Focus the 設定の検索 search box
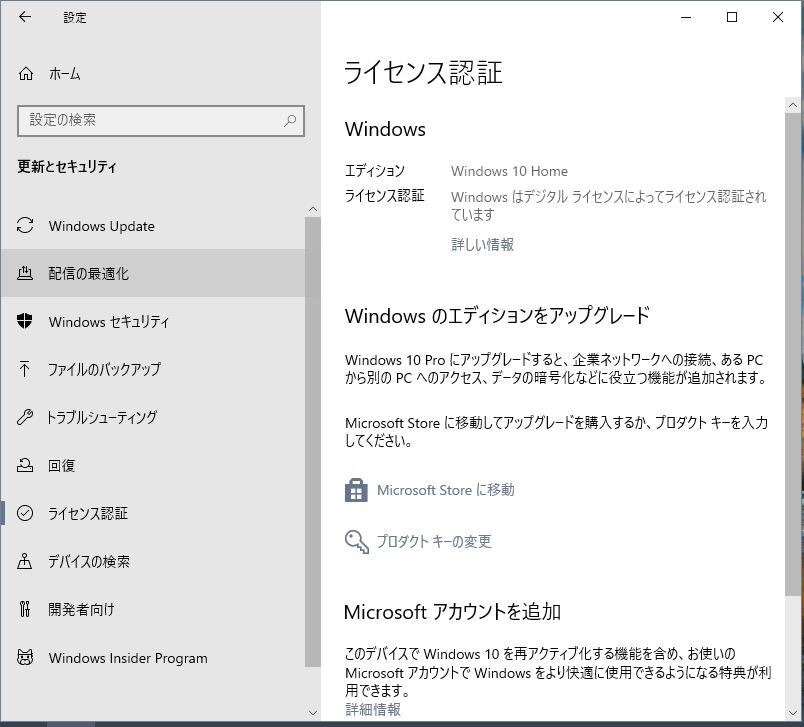This screenshot has width=804, height=727. point(160,120)
